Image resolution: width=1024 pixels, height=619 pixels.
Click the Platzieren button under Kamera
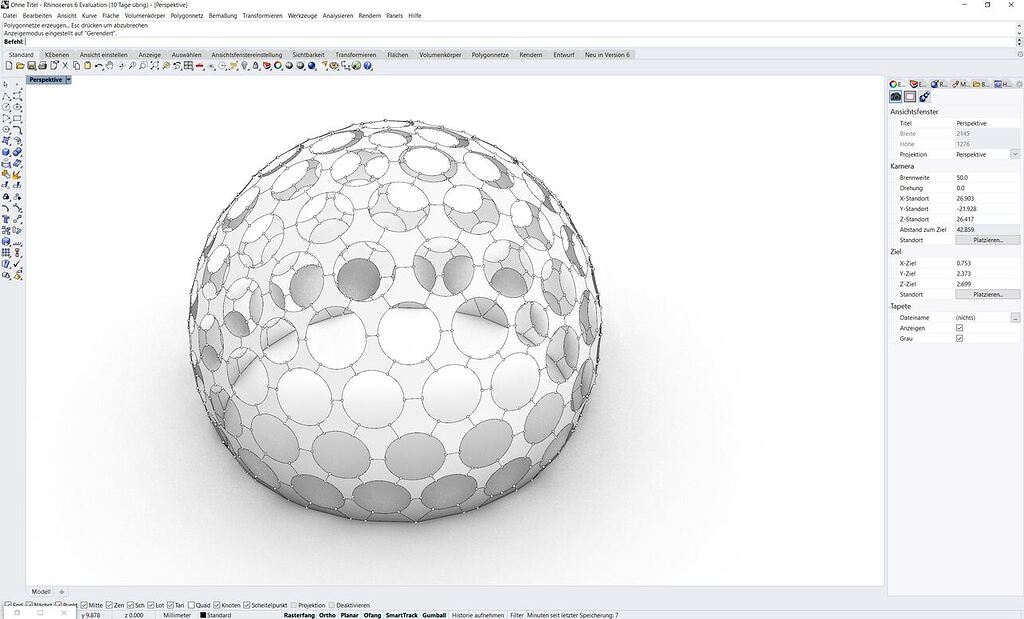987,239
